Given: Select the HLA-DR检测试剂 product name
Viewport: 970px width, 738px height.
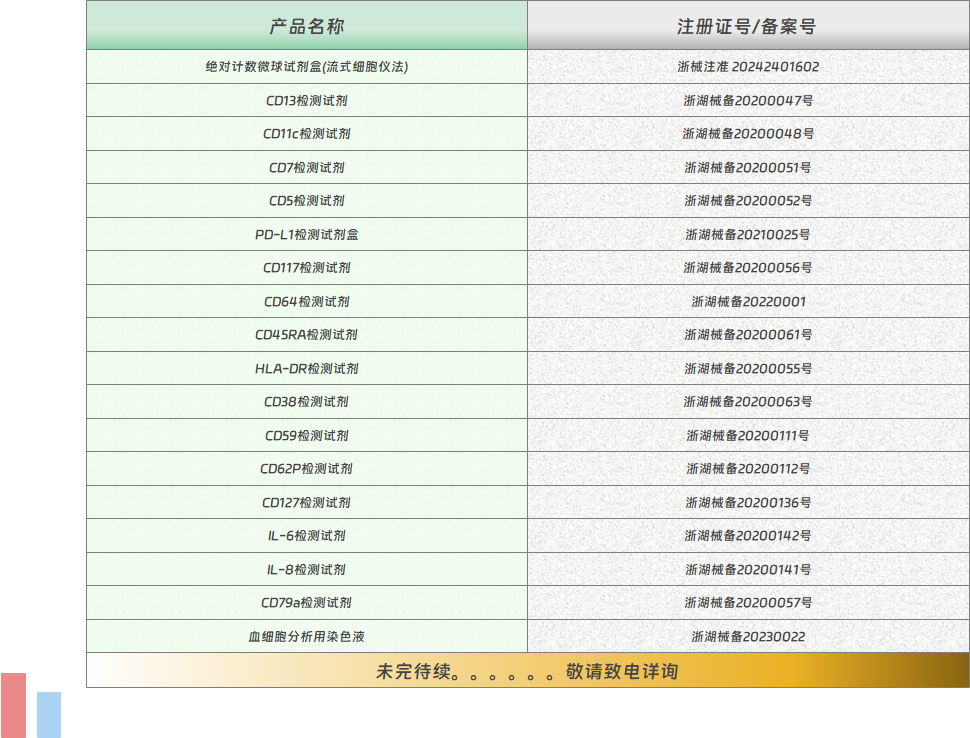Looking at the screenshot, I should coord(307,369).
